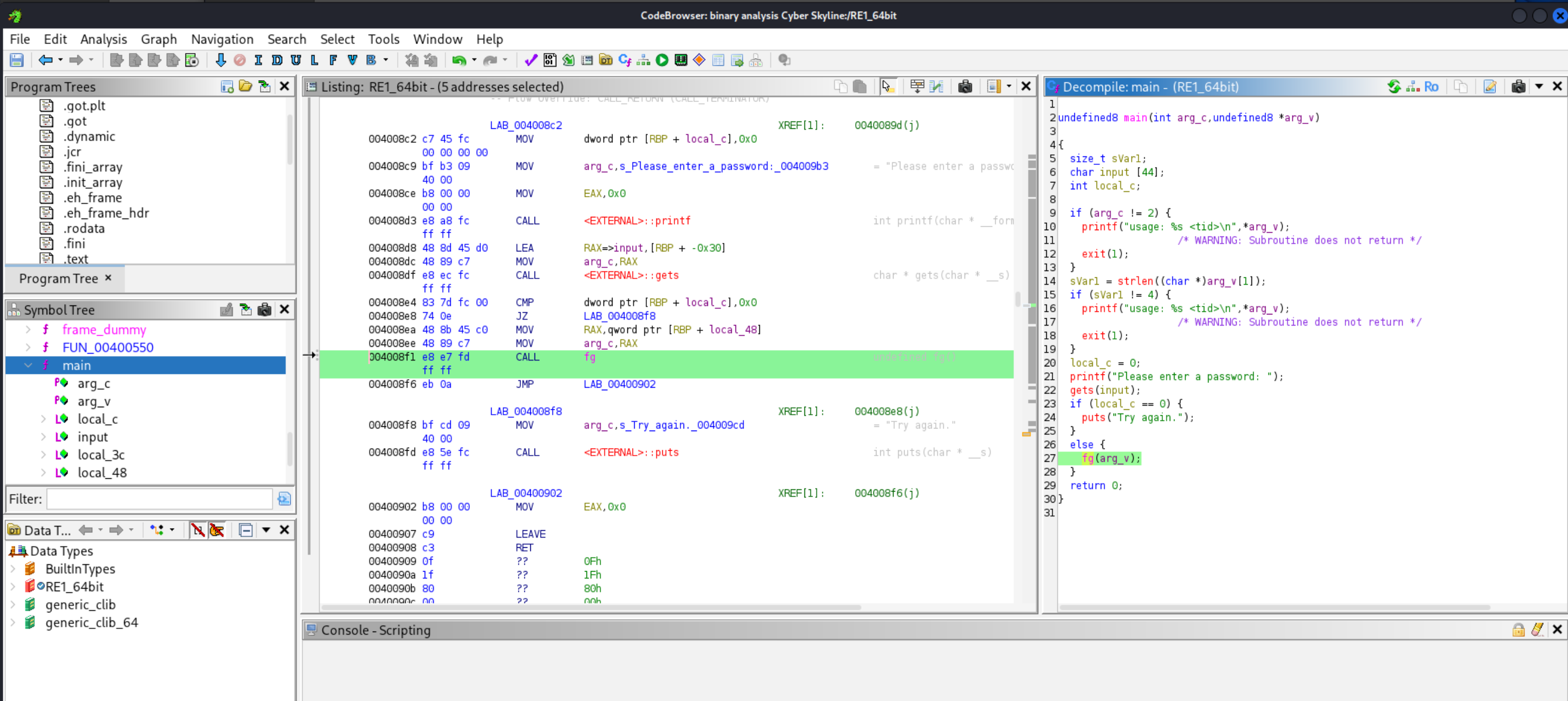Viewport: 1568px width, 701px height.
Task: Click the Decompile panel horizontal scrollbar
Action: pos(1274,607)
